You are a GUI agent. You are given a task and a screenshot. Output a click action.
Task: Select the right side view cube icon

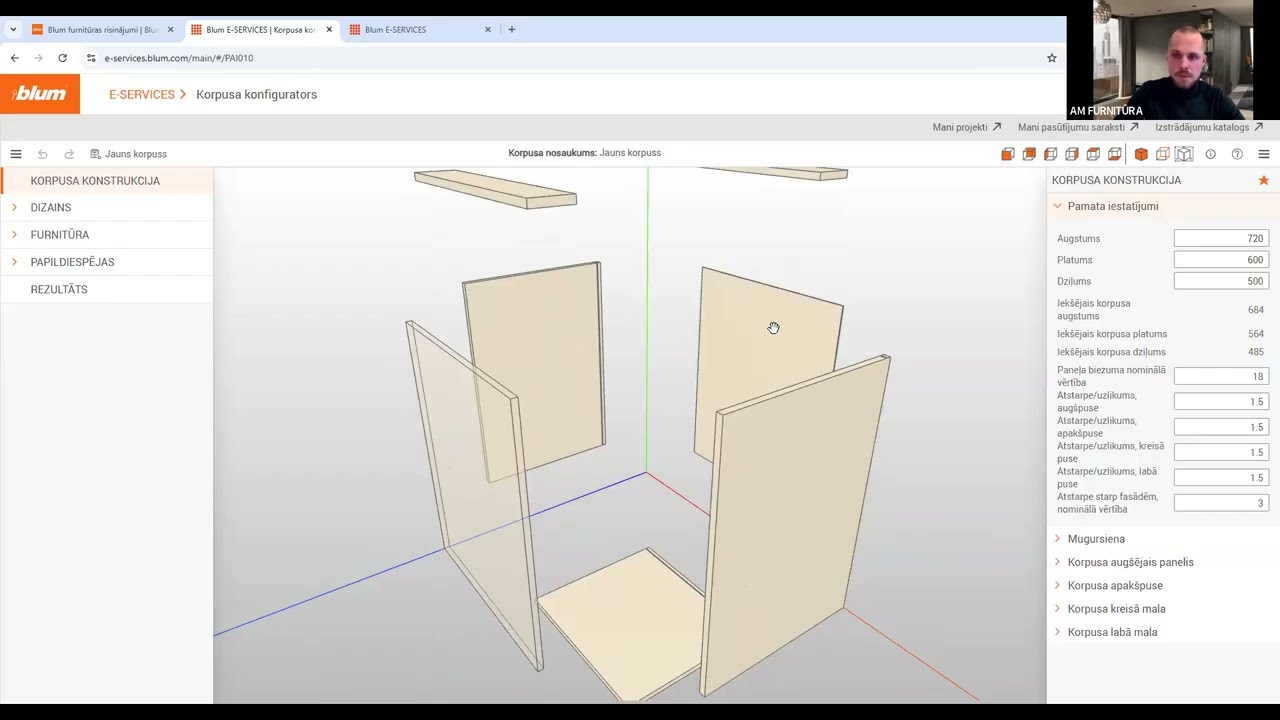[1072, 154]
